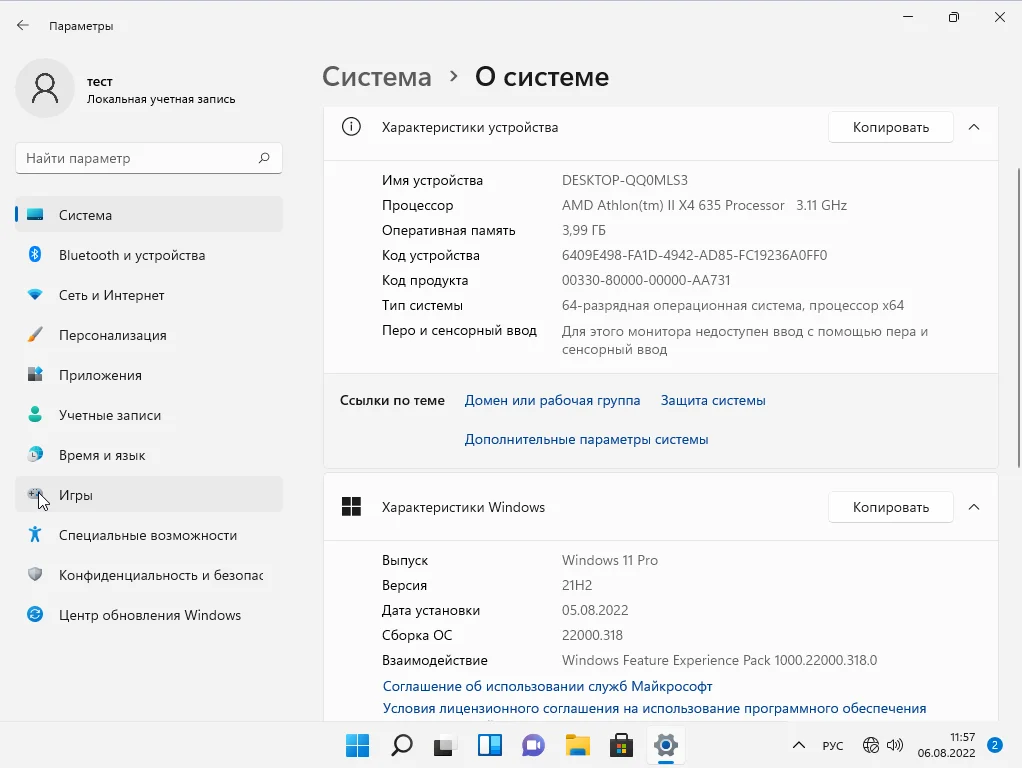Open the Personalization paintbrush icon
Image resolution: width=1022 pixels, height=768 pixels.
click(x=35, y=335)
